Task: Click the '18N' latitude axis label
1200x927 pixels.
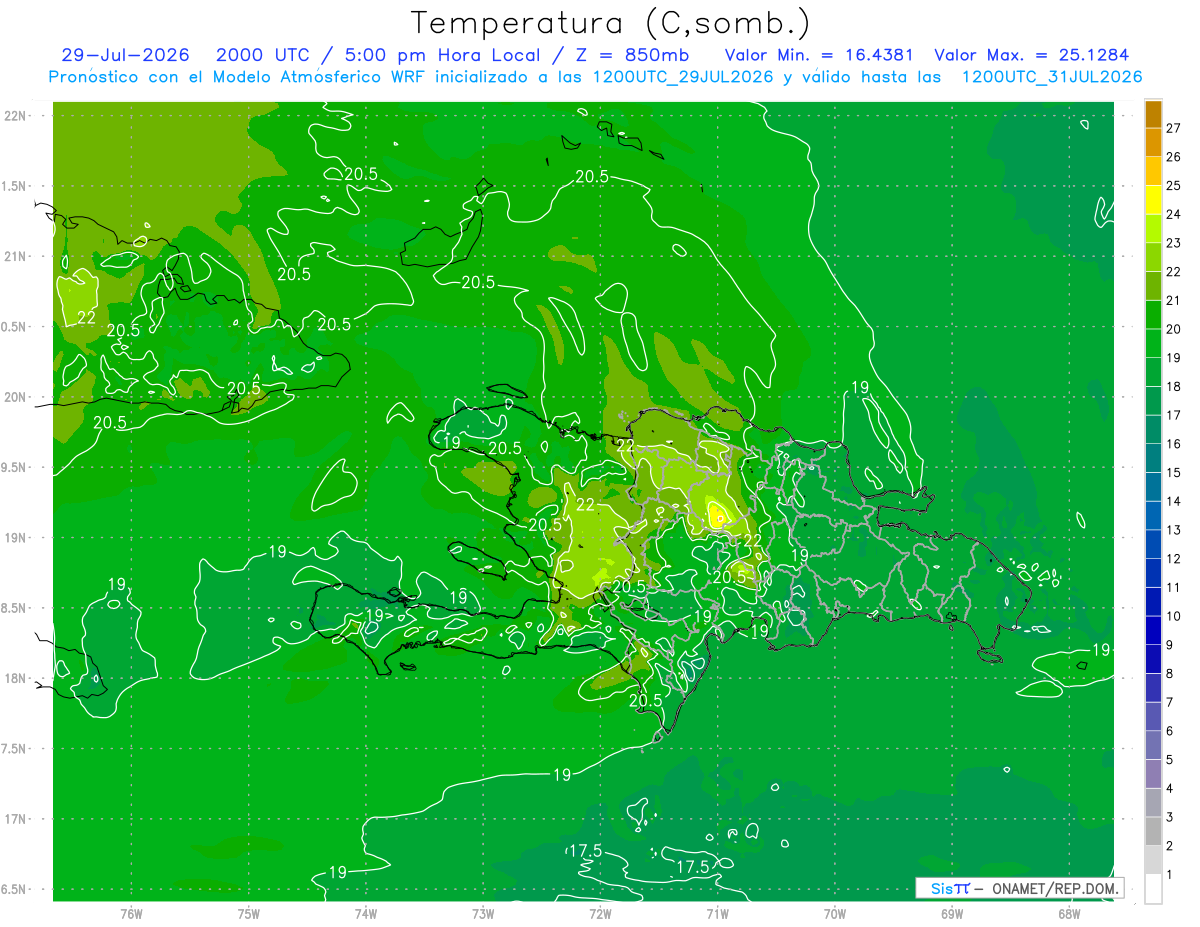Action: coord(14,678)
